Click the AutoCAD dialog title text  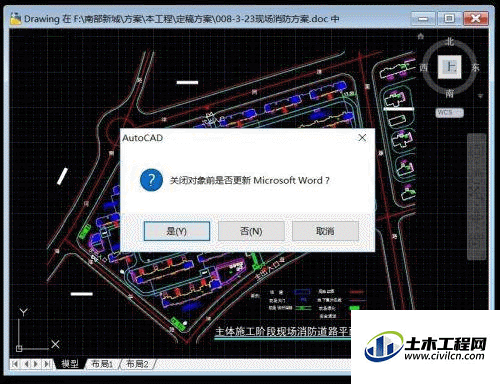tap(143, 138)
